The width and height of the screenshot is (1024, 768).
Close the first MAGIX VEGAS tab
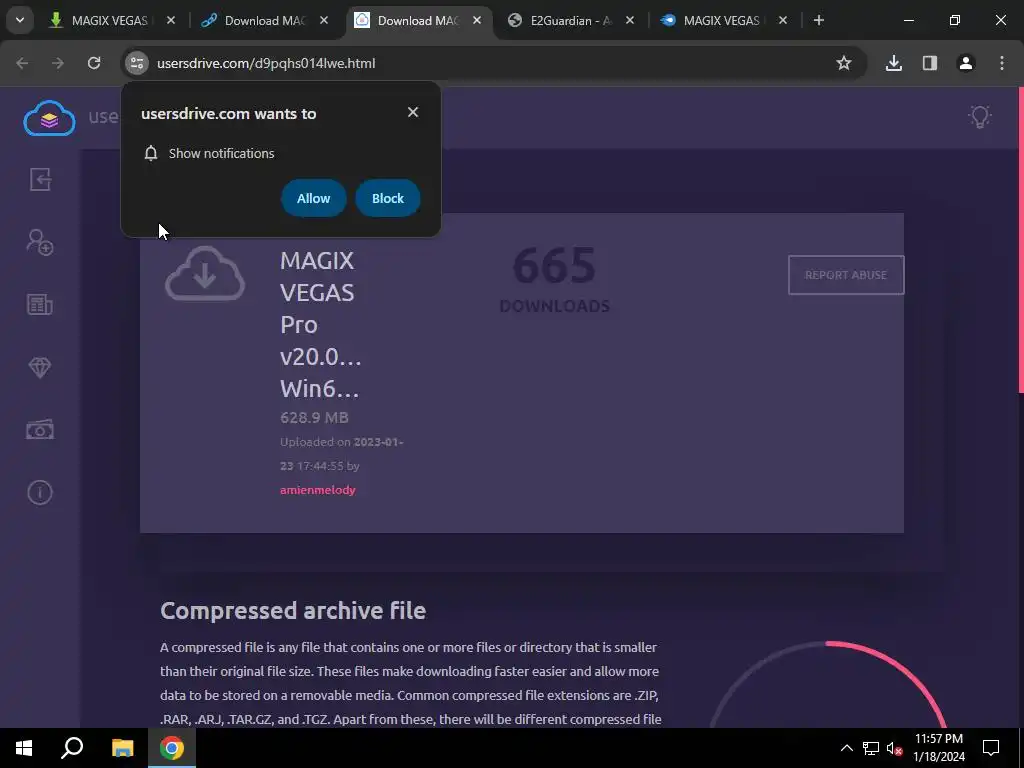[170, 20]
